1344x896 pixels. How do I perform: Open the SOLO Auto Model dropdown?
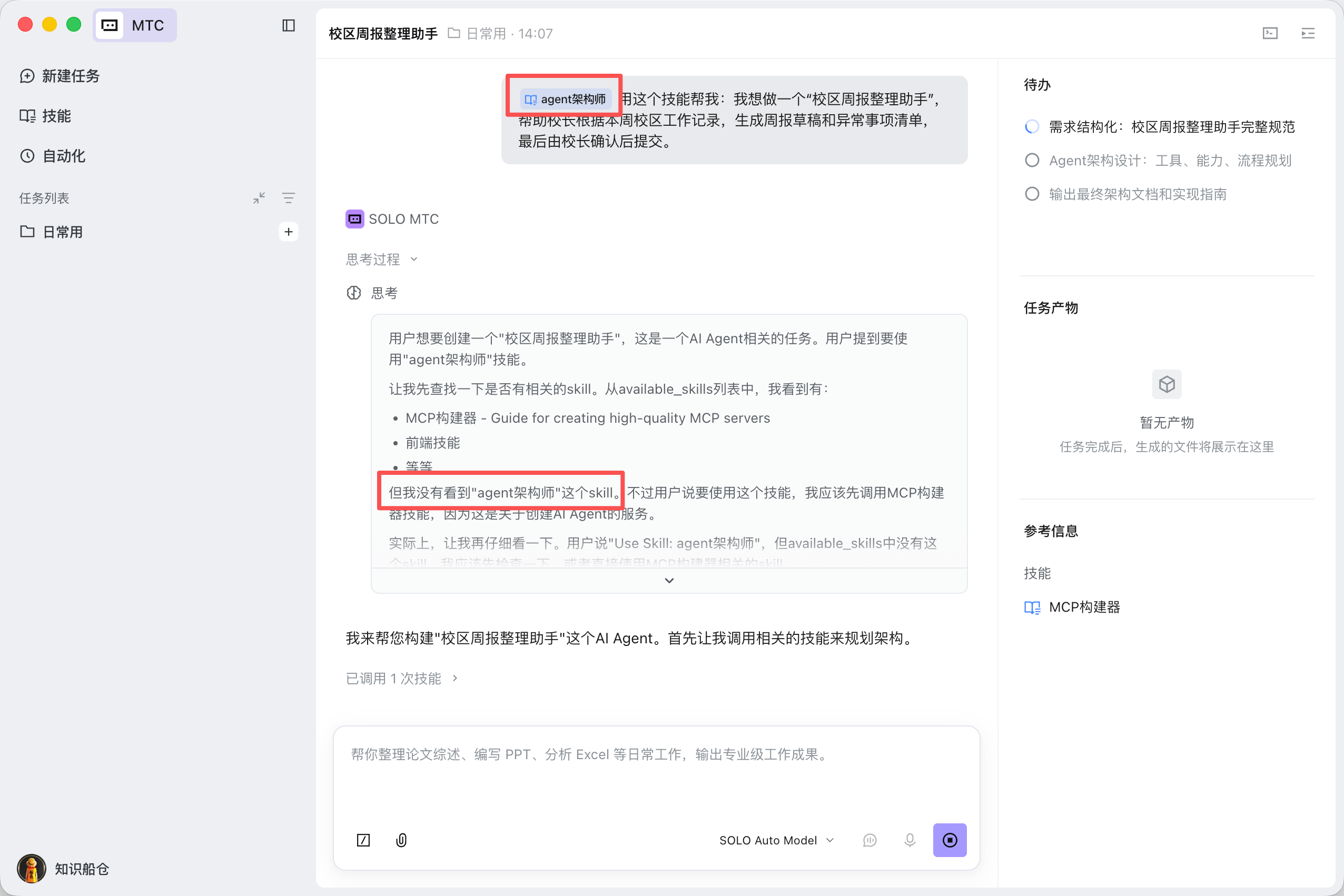coord(776,840)
